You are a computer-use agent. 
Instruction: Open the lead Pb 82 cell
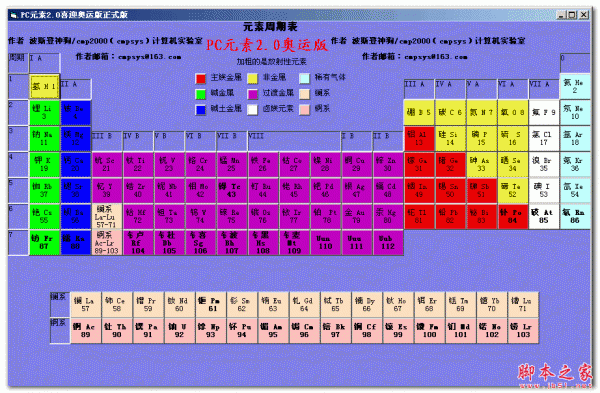coord(450,217)
